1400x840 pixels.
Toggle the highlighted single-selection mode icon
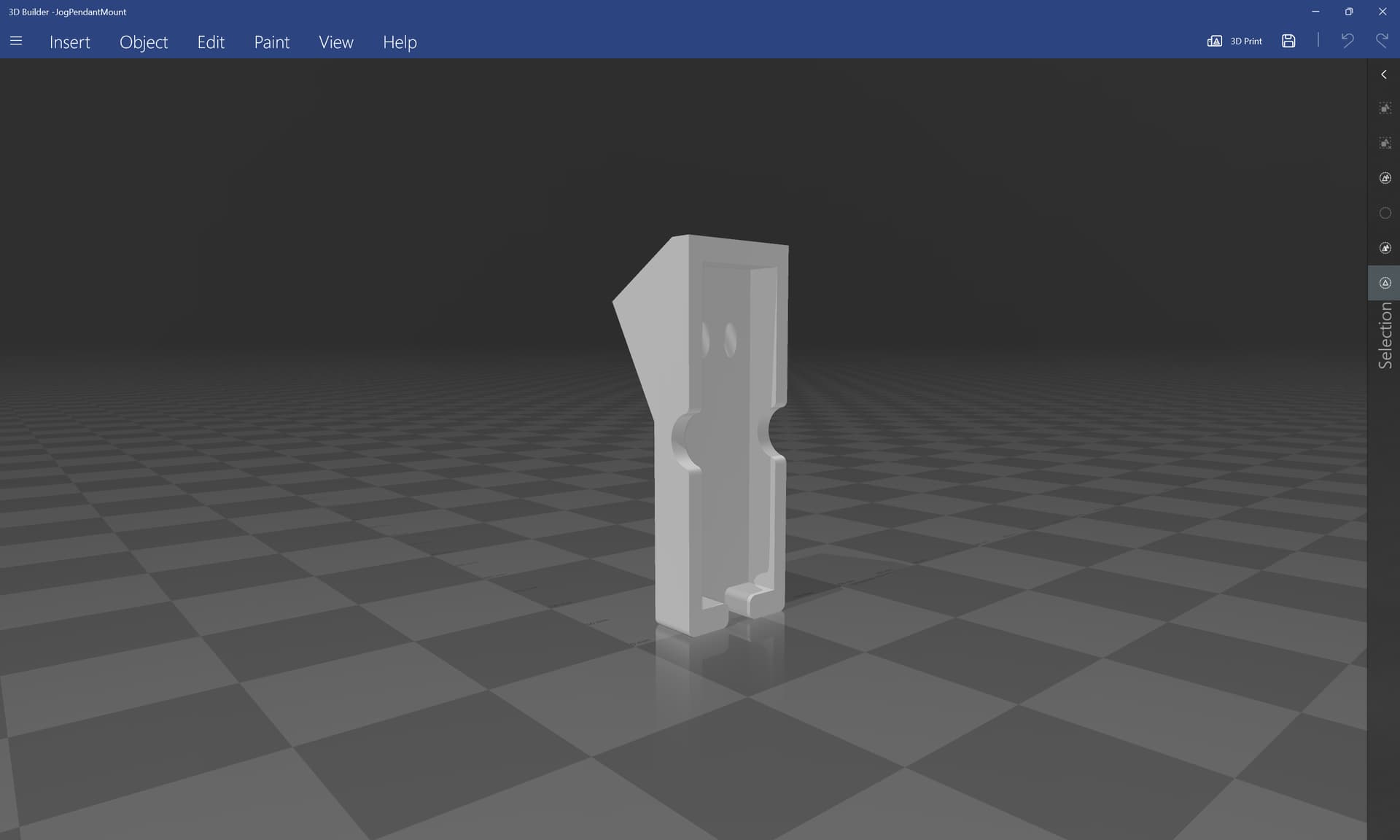[x=1385, y=283]
